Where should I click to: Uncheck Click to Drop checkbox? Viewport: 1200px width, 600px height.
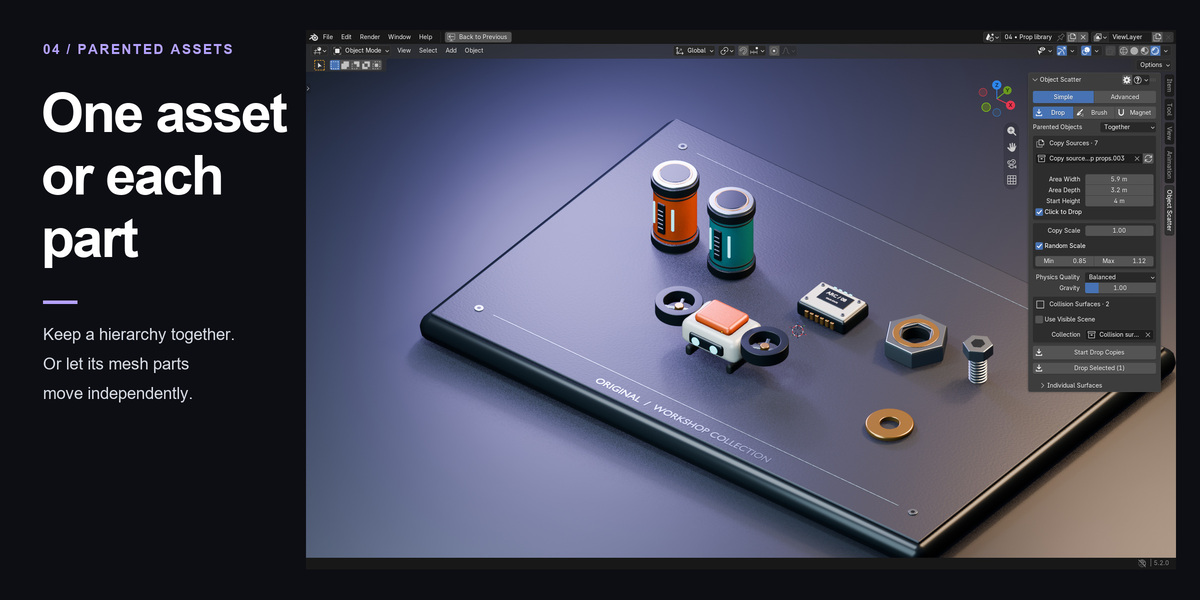pos(1039,212)
